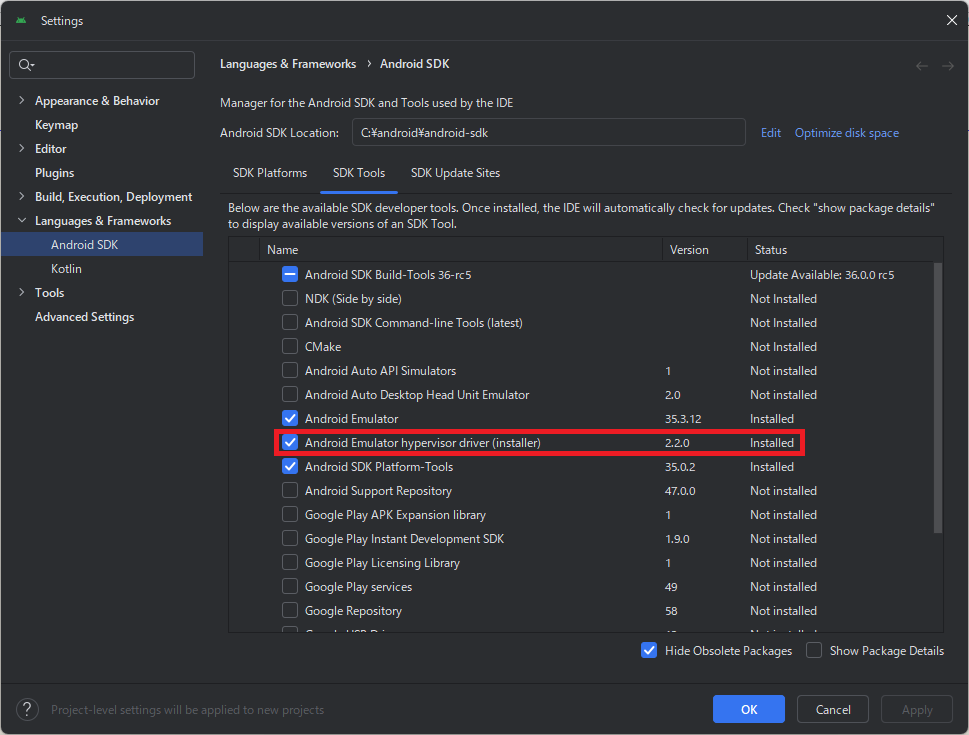969x735 pixels.
Task: Open the SDK Update Sites tab
Action: pos(455,173)
